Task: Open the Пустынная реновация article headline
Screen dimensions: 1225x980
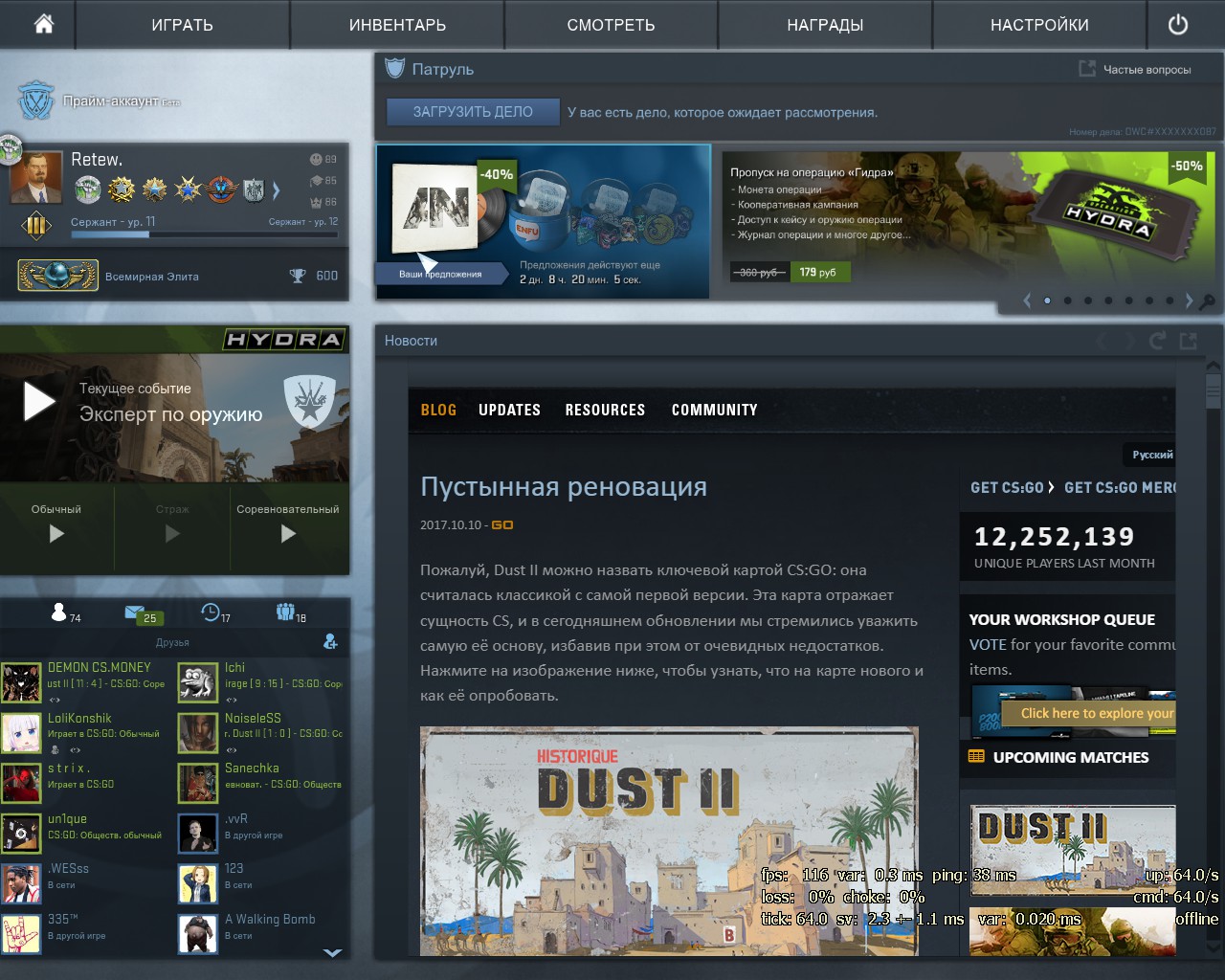Action: coord(564,486)
